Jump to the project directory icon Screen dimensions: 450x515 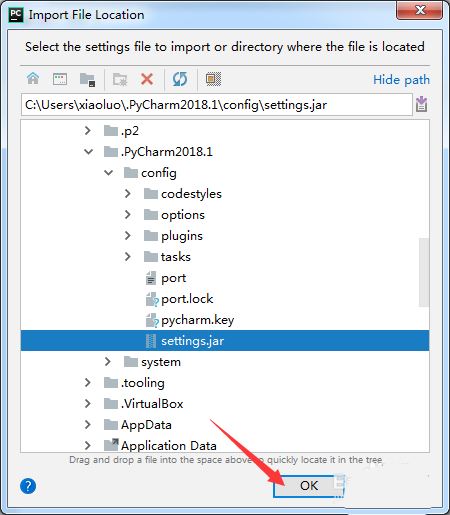88,80
